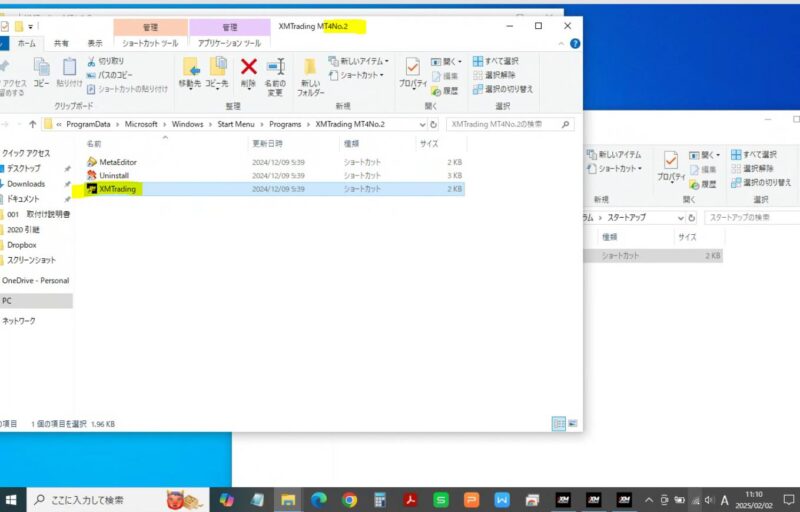
Task: Click History (履歴) in the front window ribbon
Action: [x=445, y=91]
